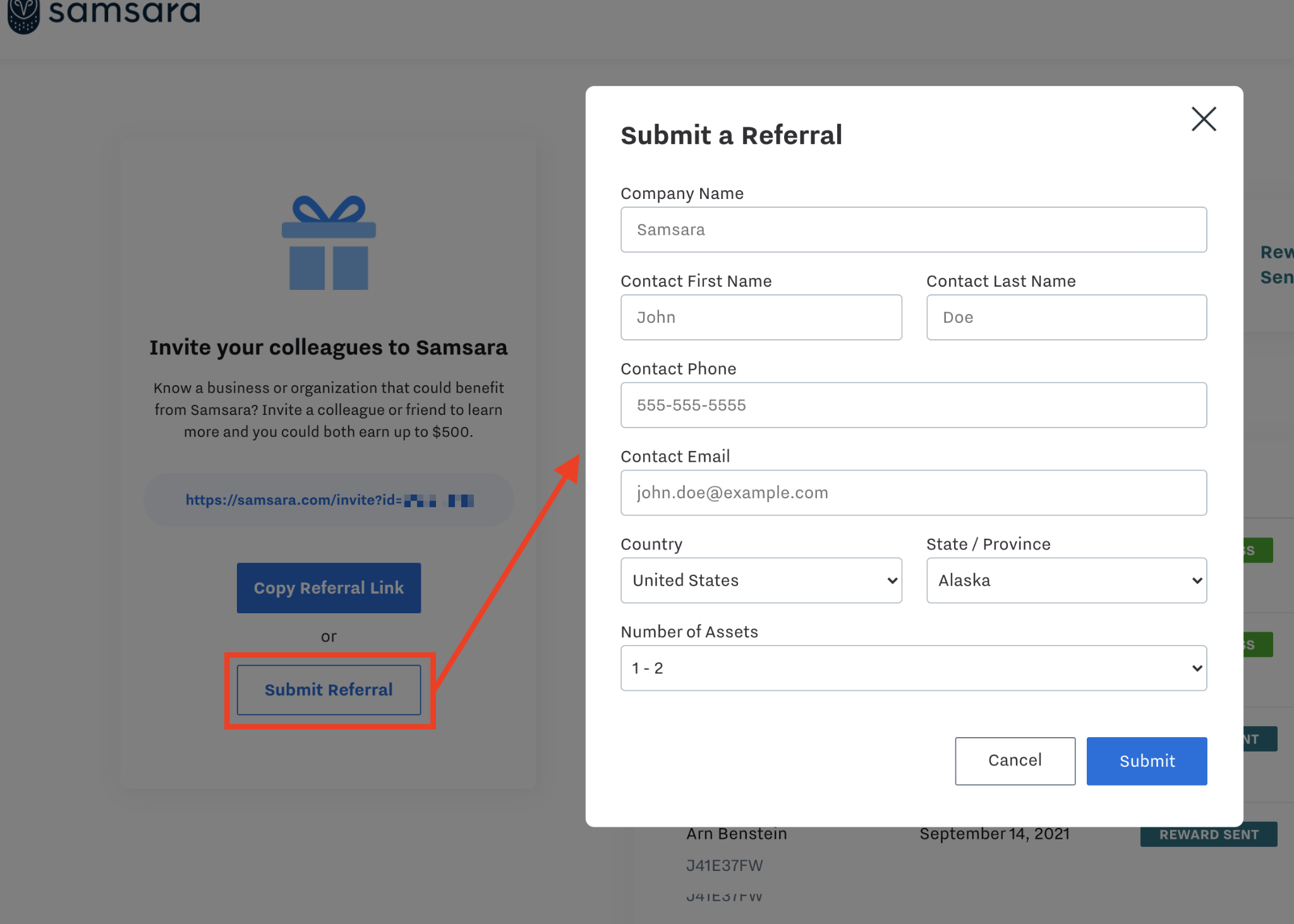Viewport: 1294px width, 924px height.
Task: Click the Contact First Name field
Action: click(x=761, y=318)
